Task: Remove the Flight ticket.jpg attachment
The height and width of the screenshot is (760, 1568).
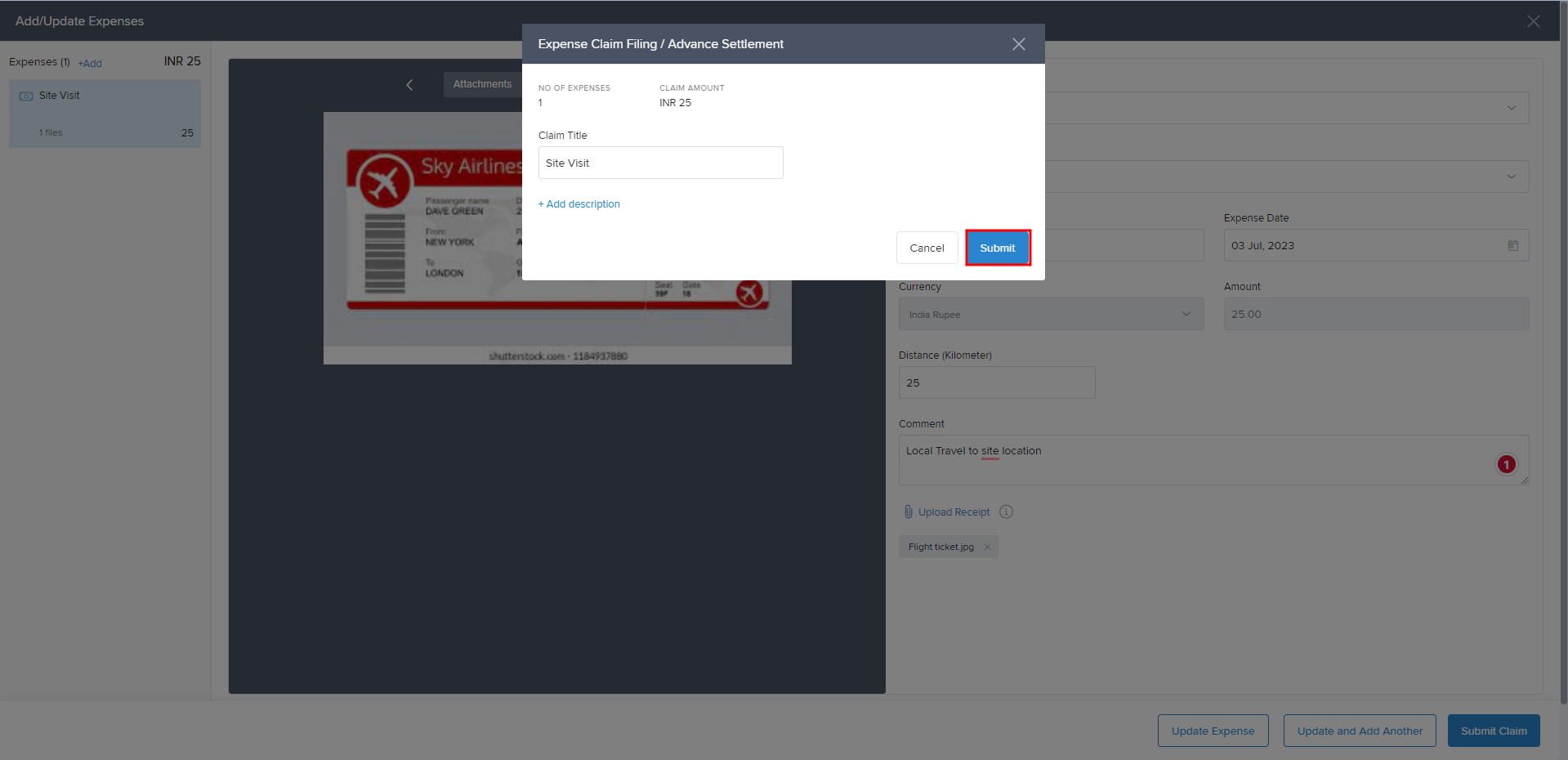Action: click(987, 547)
